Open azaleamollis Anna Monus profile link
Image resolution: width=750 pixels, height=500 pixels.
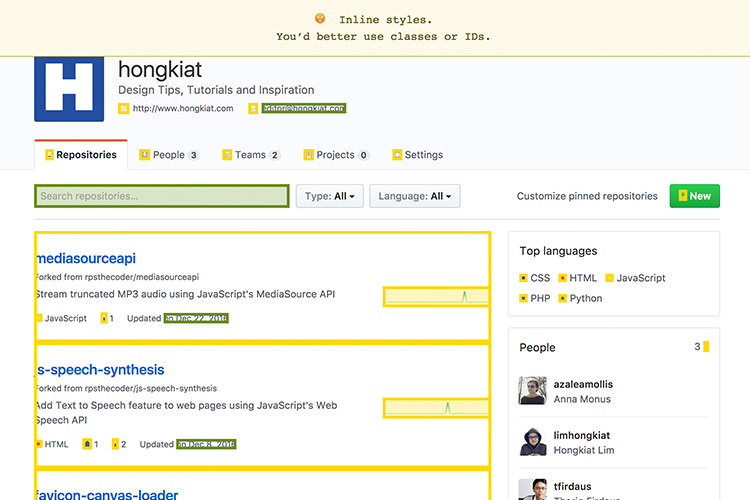click(x=583, y=391)
